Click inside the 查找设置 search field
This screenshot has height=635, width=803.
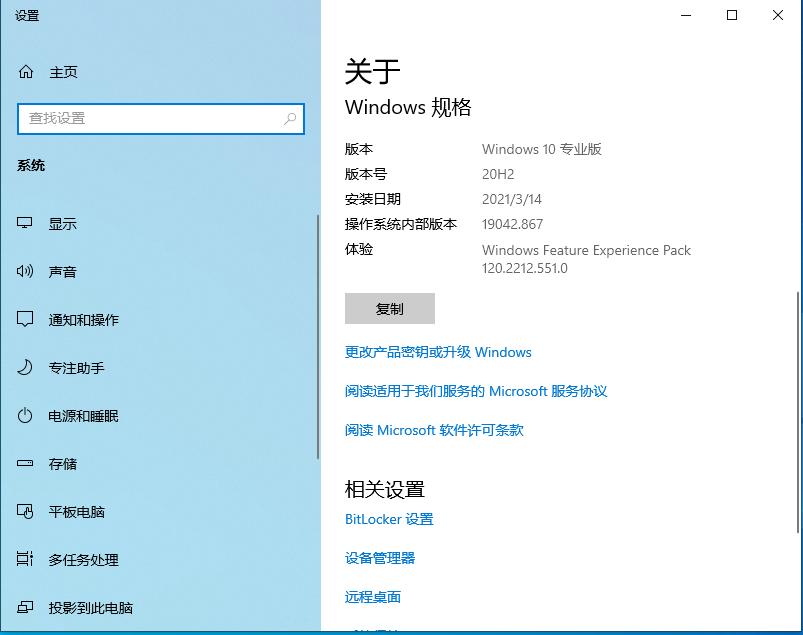pos(150,119)
